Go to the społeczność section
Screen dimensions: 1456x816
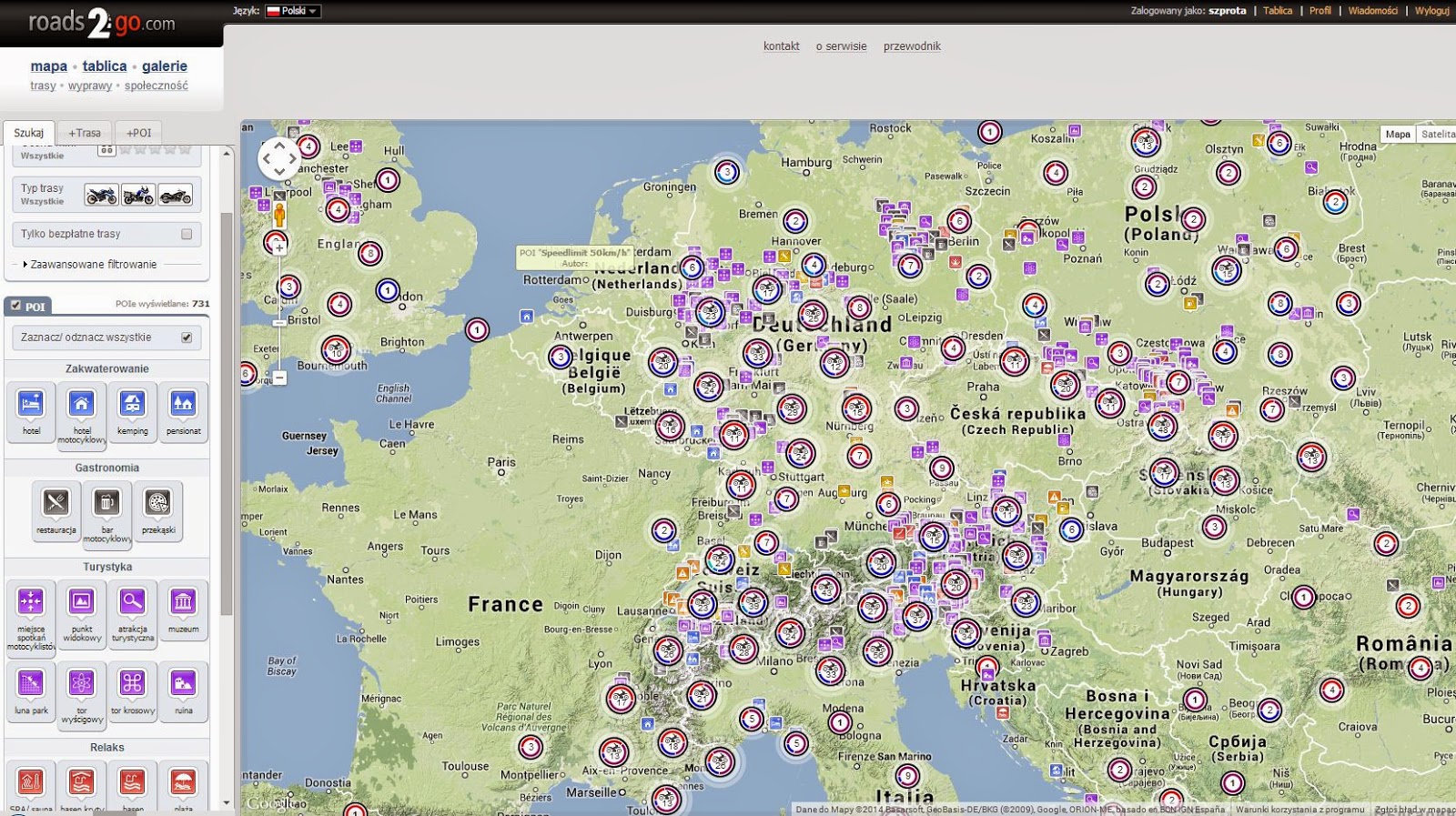pos(157,86)
